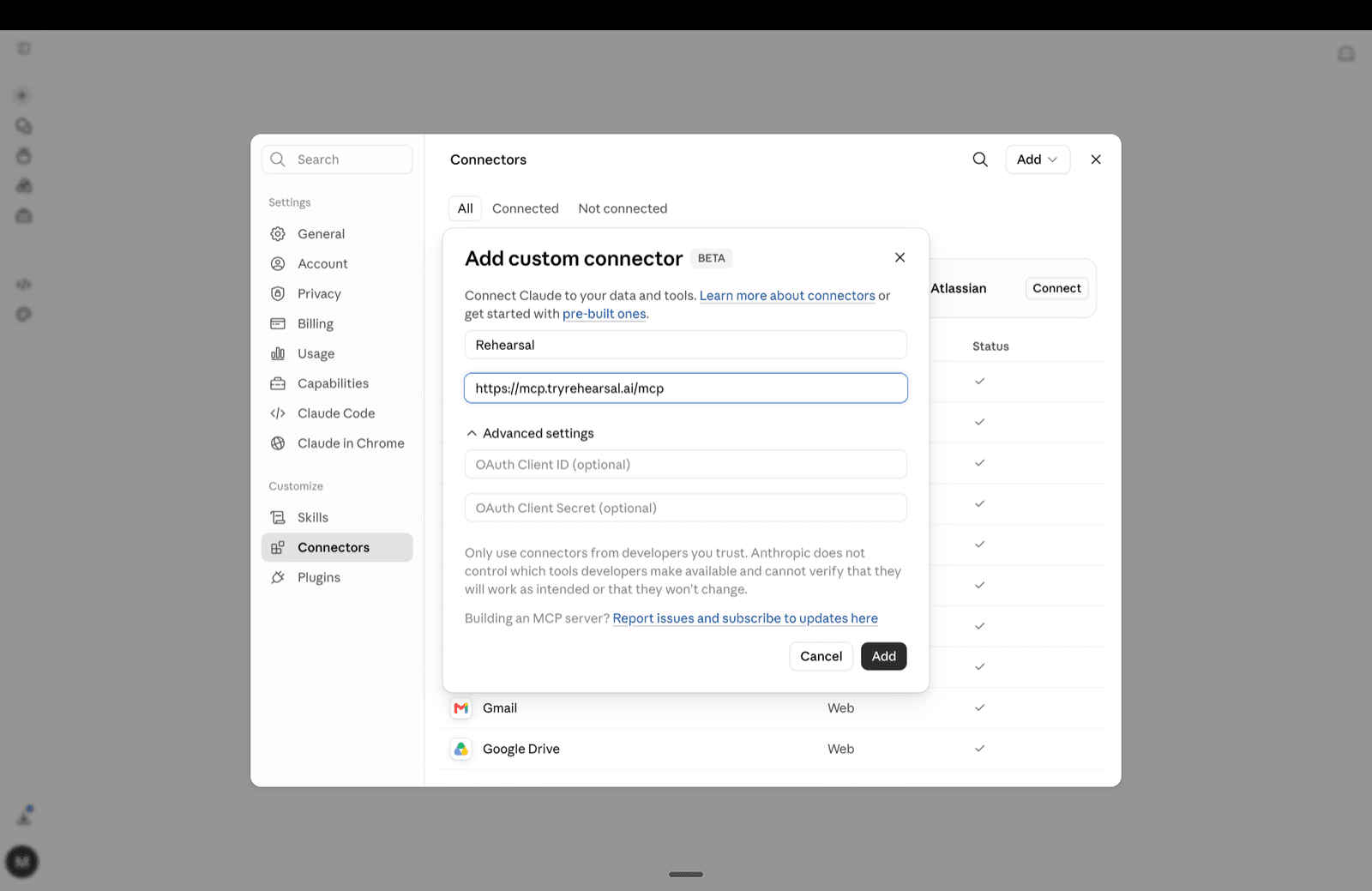Click the Status column header
This screenshot has height=891, width=1372.
(x=990, y=346)
